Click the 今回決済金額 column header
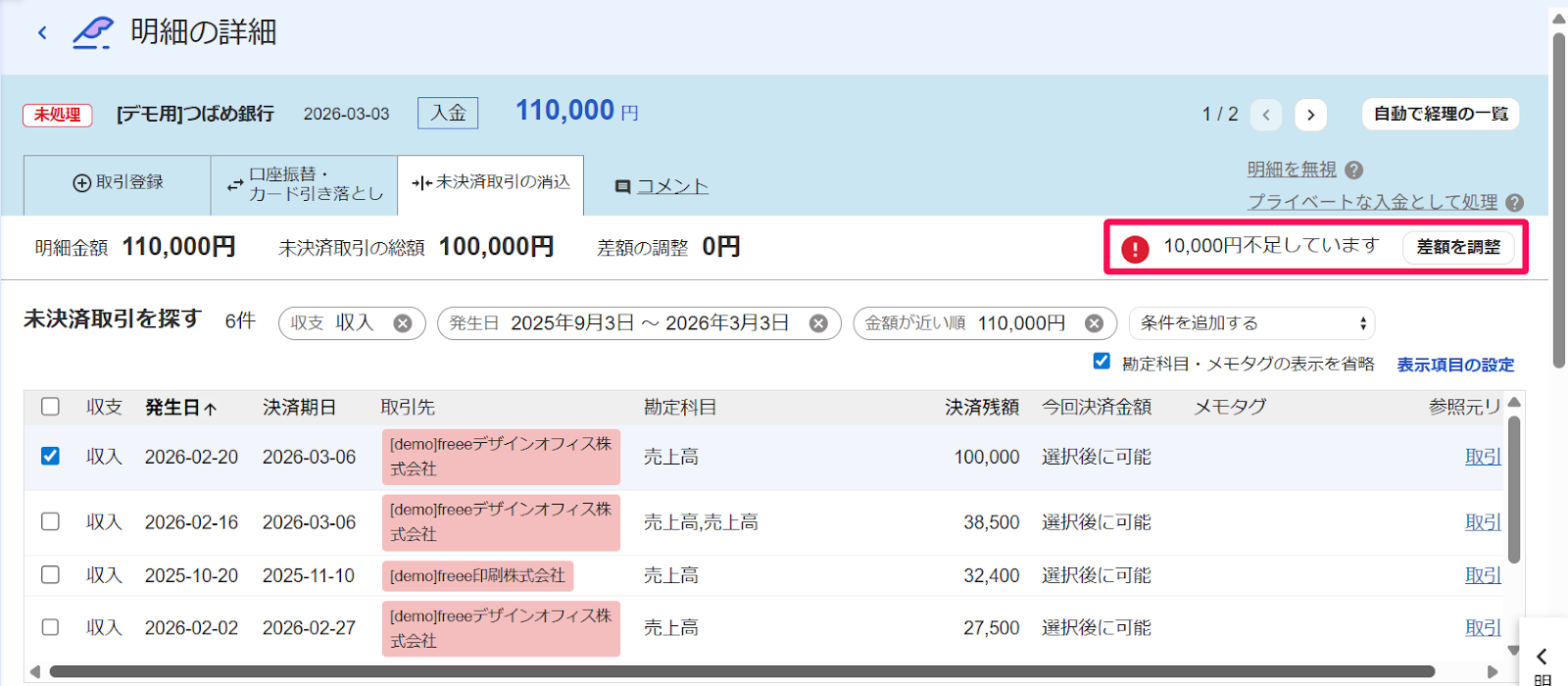Viewport: 1568px width, 686px height. (x=1097, y=407)
